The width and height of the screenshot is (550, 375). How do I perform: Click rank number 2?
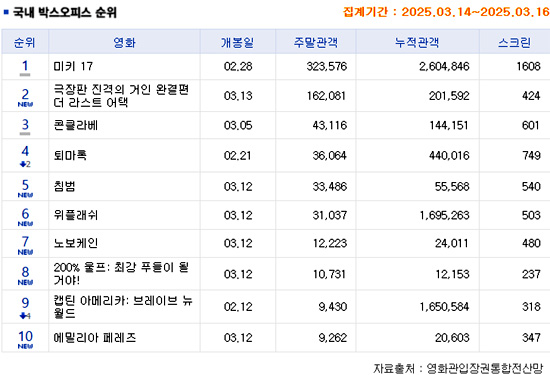25,94
